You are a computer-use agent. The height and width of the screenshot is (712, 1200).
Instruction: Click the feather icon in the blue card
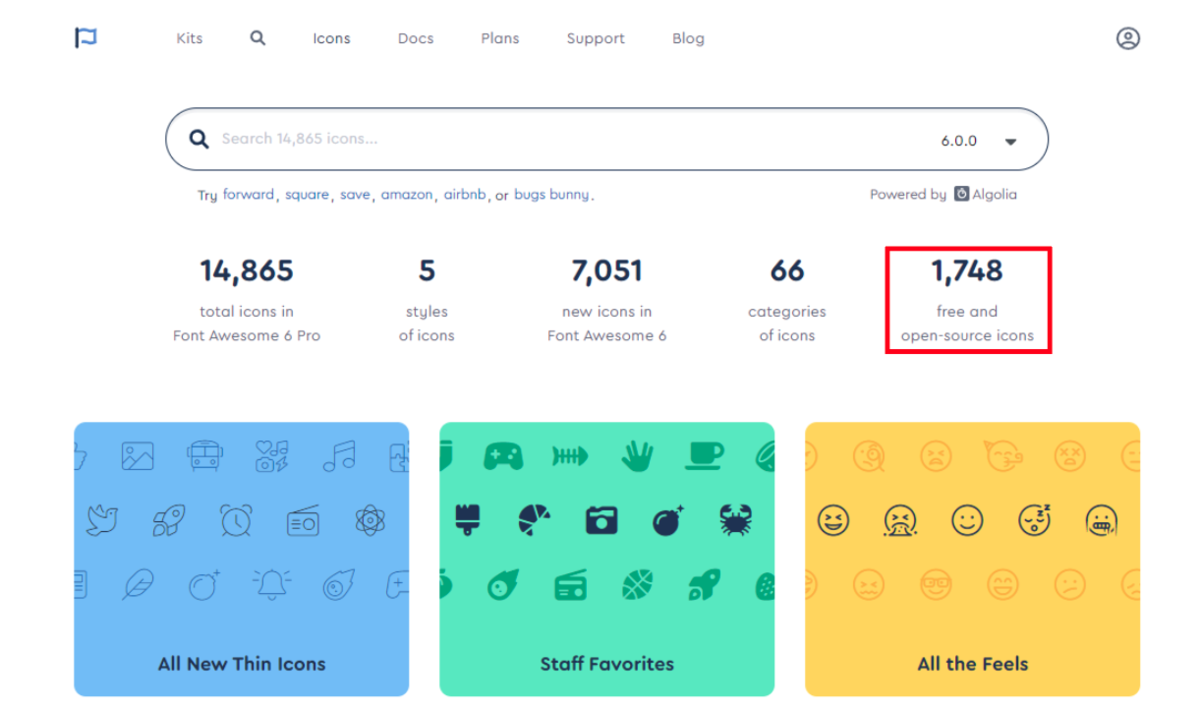coord(138,584)
